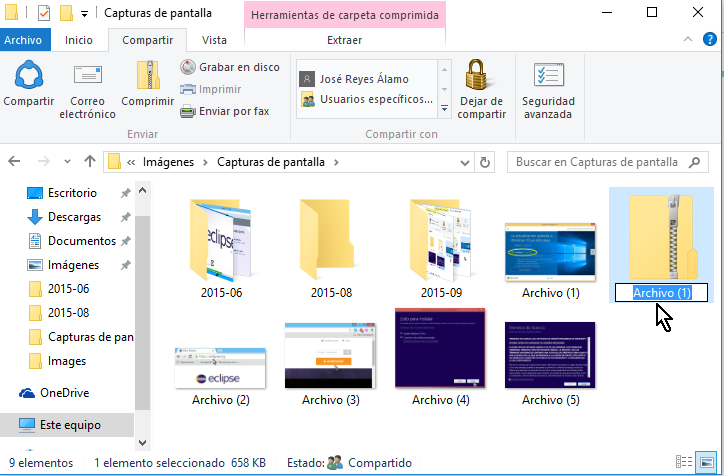Switch to details view icon
Image resolution: width=724 pixels, height=476 pixels.
(x=684, y=462)
